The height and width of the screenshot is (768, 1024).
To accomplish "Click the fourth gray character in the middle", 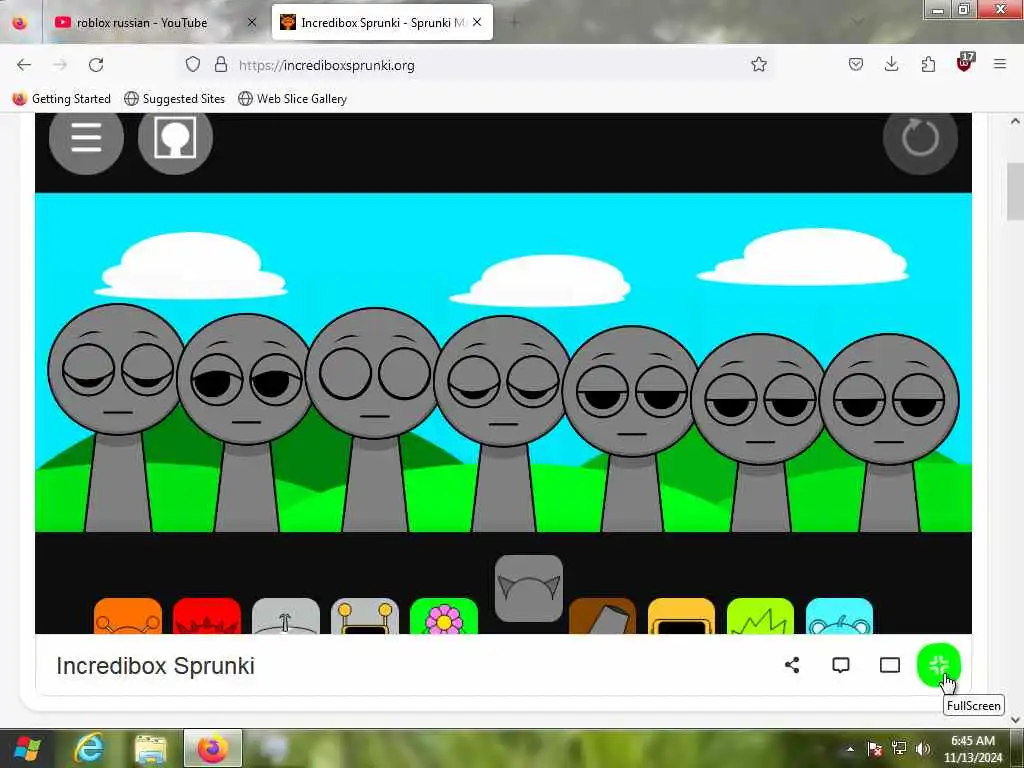I will click(503, 424).
